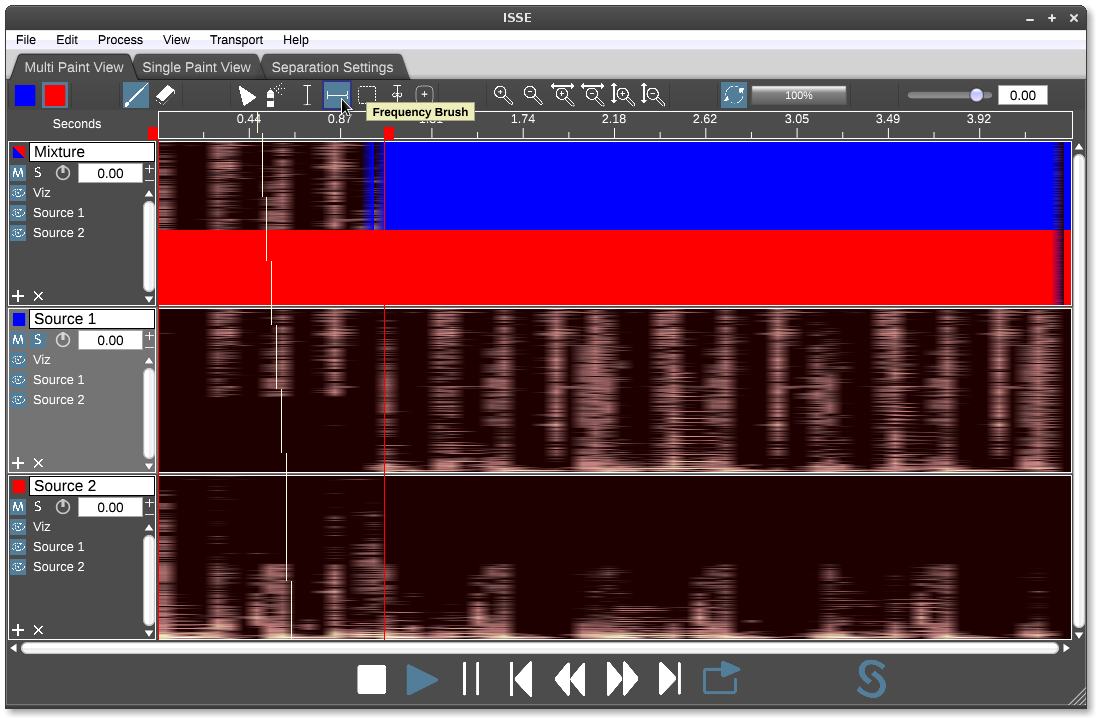Screen dimensions: 1096x718
Task: Click the plus stepper on Source 2 gain
Action: coord(149,502)
